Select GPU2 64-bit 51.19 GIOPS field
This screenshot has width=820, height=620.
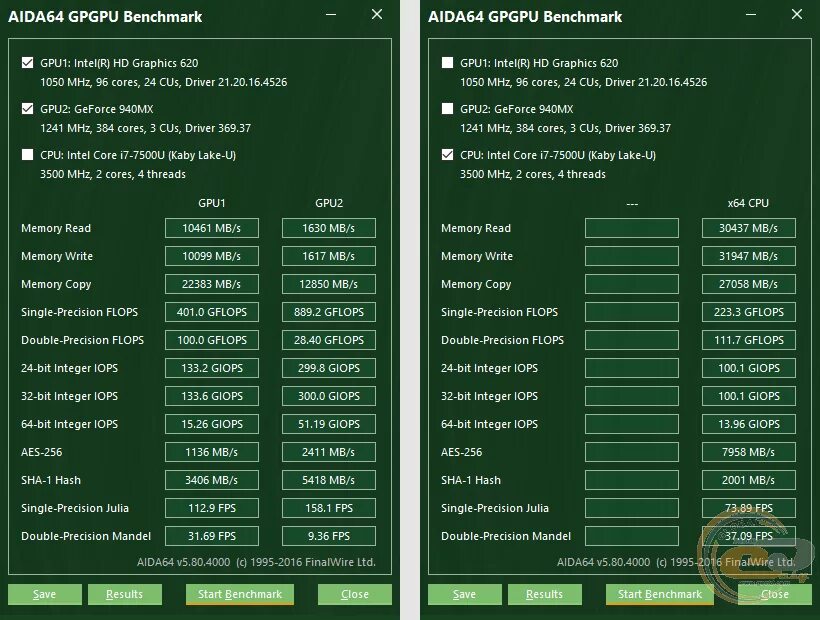coord(328,424)
